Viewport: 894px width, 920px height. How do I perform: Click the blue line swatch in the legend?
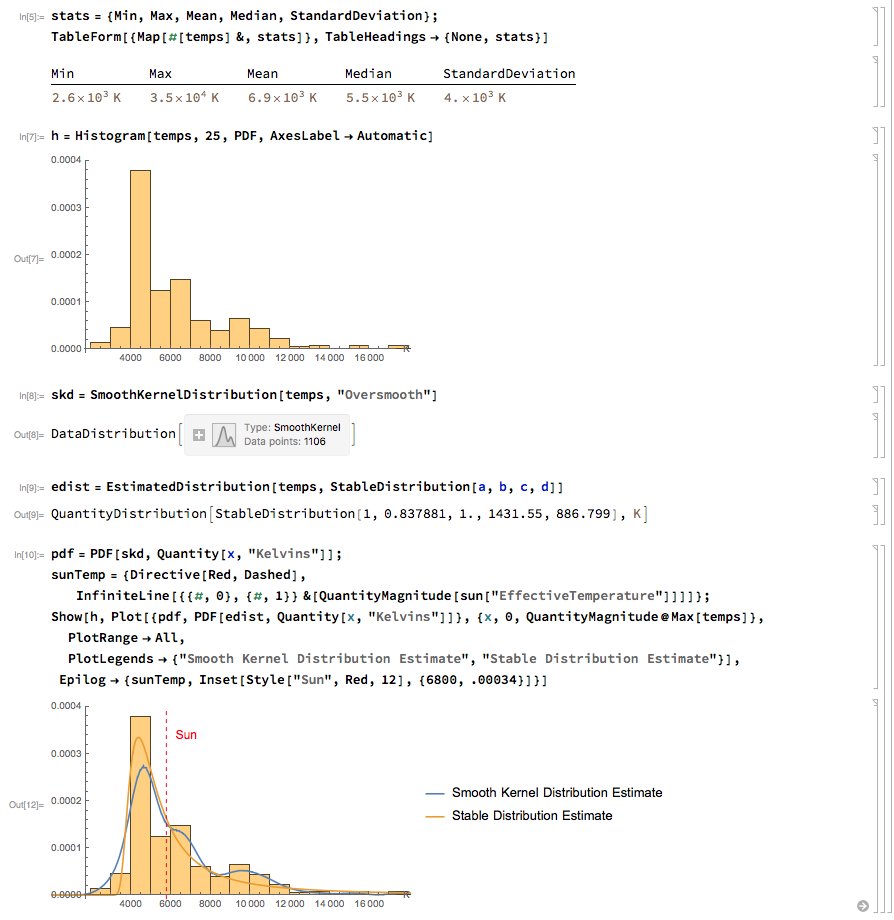pyautogui.click(x=435, y=793)
